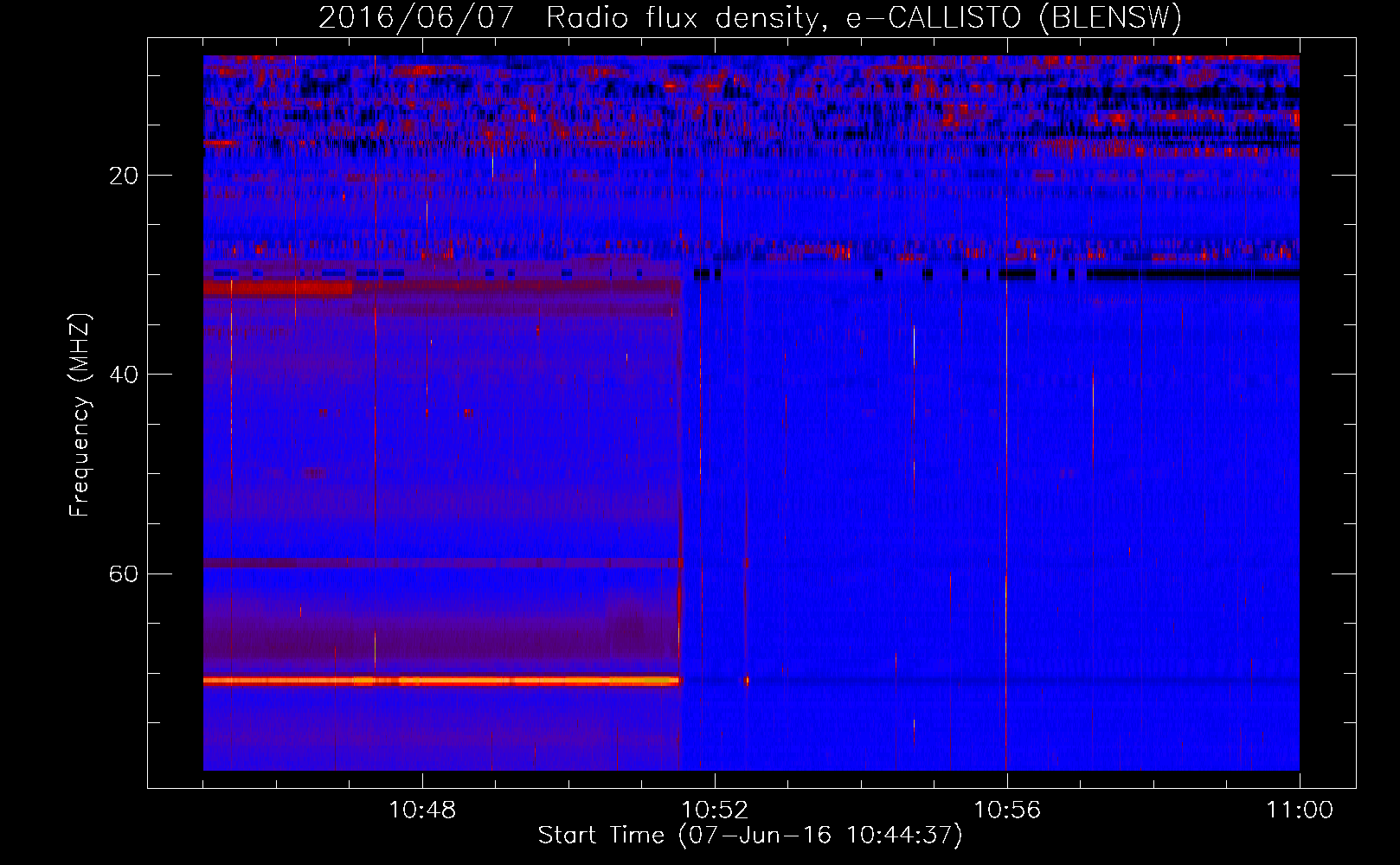Click the 10:52 time tick label
The height and width of the screenshot is (865, 1400).
pos(715,810)
